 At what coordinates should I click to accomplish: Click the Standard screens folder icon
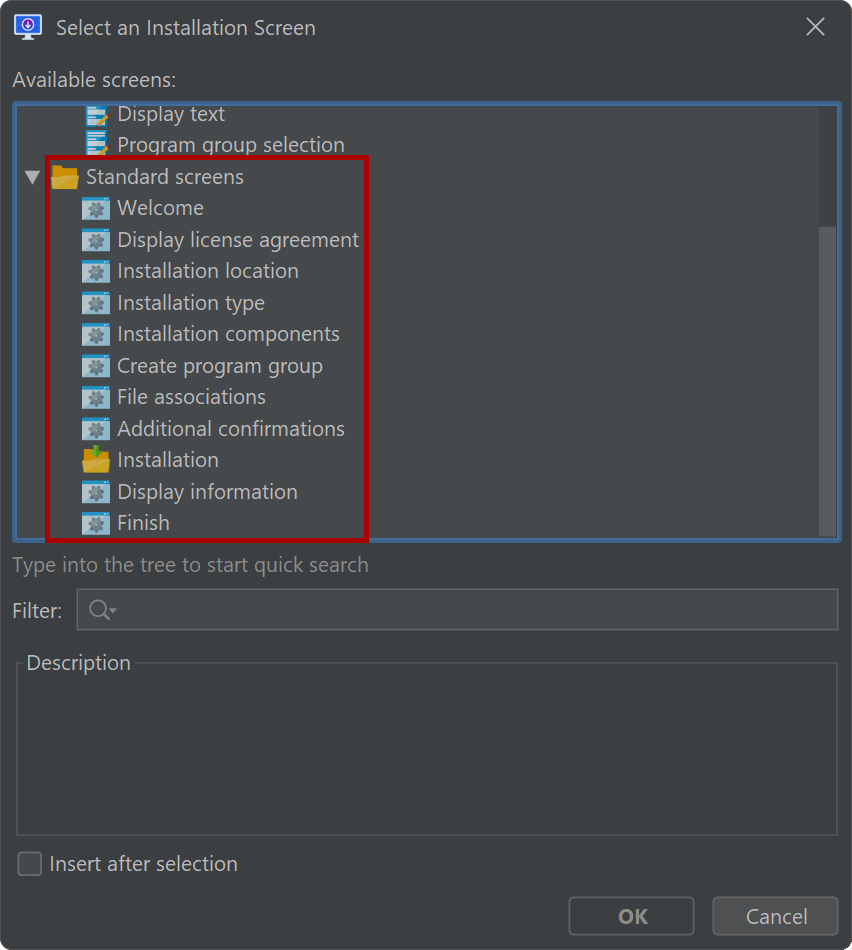[x=65, y=177]
